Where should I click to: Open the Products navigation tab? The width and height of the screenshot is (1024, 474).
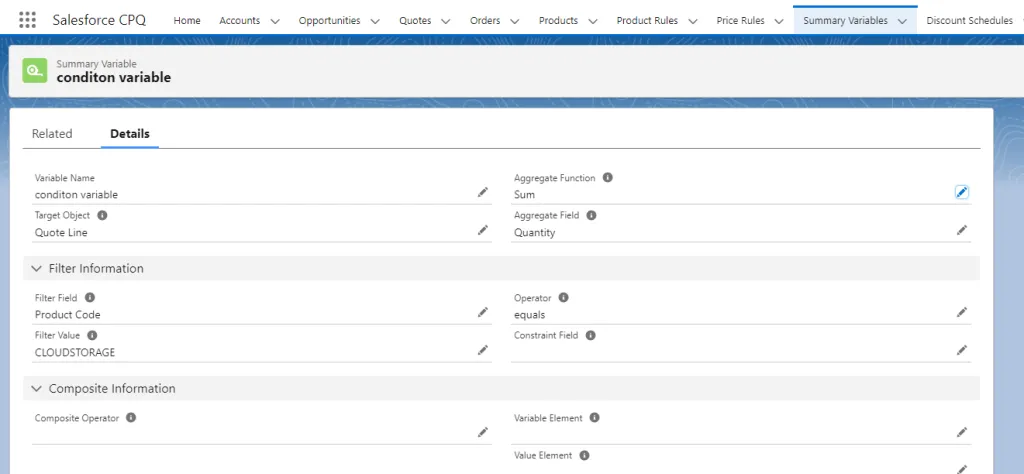pos(558,20)
